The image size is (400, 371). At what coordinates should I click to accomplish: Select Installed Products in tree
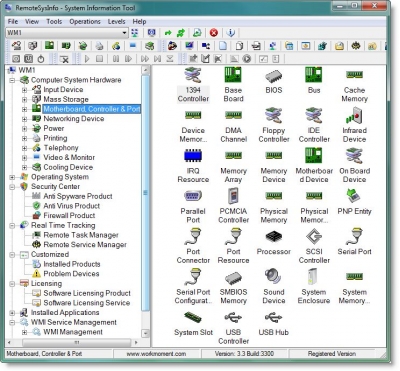(72, 264)
